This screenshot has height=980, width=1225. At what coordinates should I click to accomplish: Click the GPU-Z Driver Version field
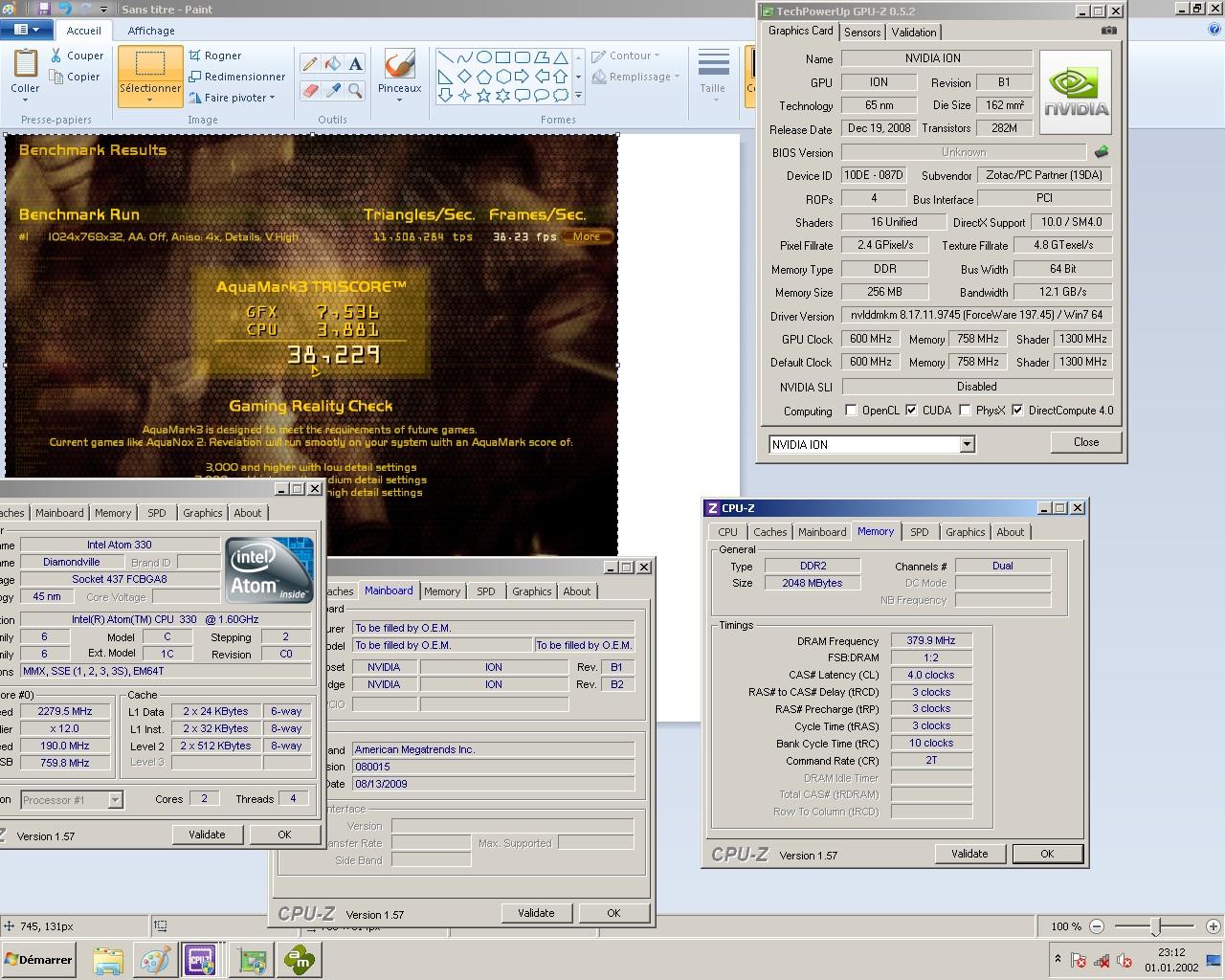(x=977, y=315)
